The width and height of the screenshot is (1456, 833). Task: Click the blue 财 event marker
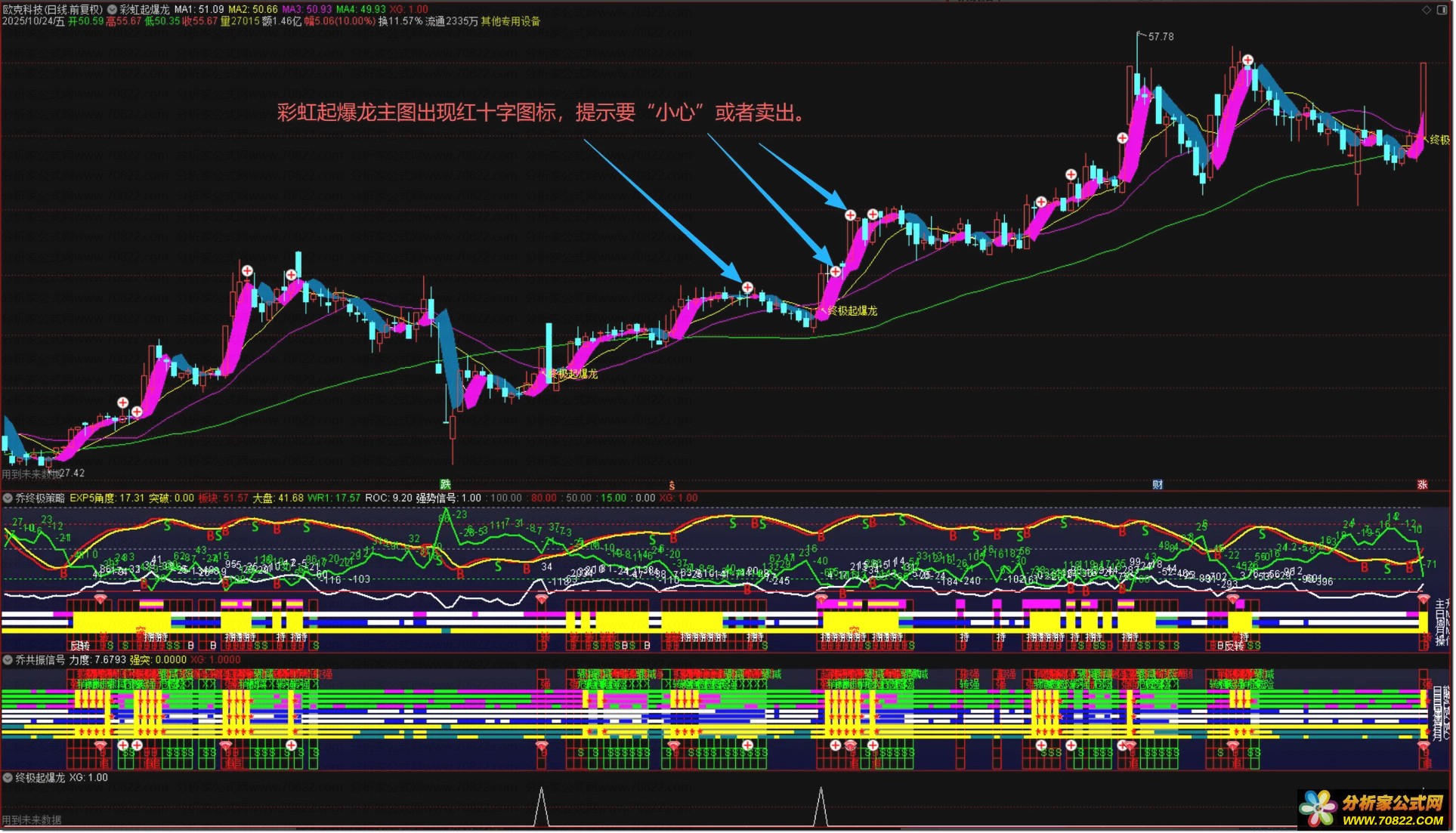[x=1158, y=486]
